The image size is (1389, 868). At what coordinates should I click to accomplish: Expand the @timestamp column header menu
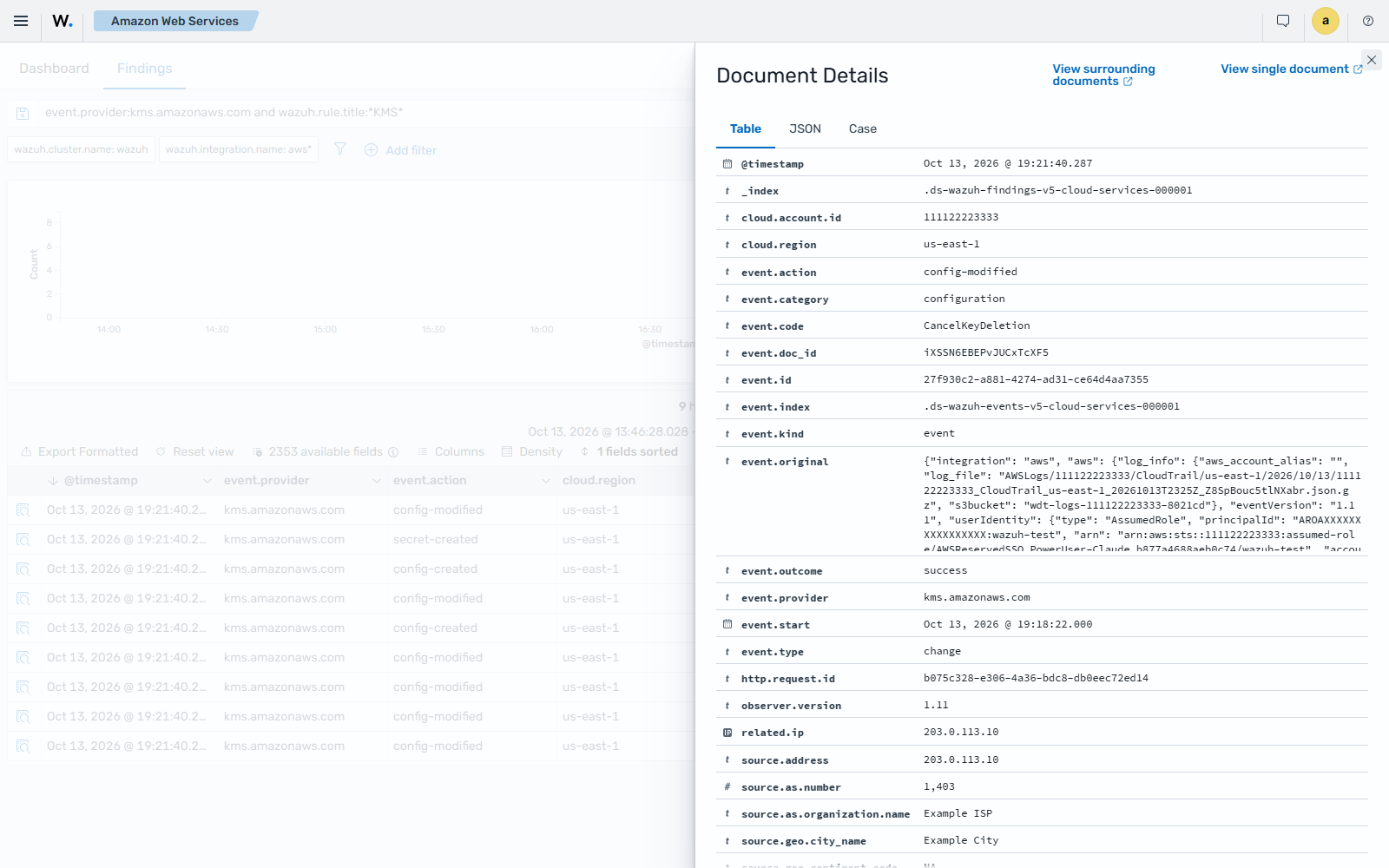(207, 481)
